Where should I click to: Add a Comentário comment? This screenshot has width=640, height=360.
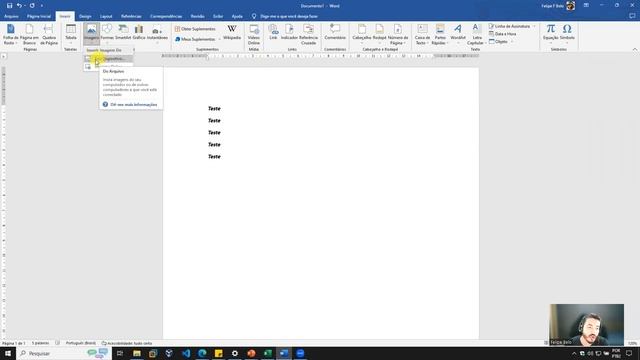pos(335,33)
